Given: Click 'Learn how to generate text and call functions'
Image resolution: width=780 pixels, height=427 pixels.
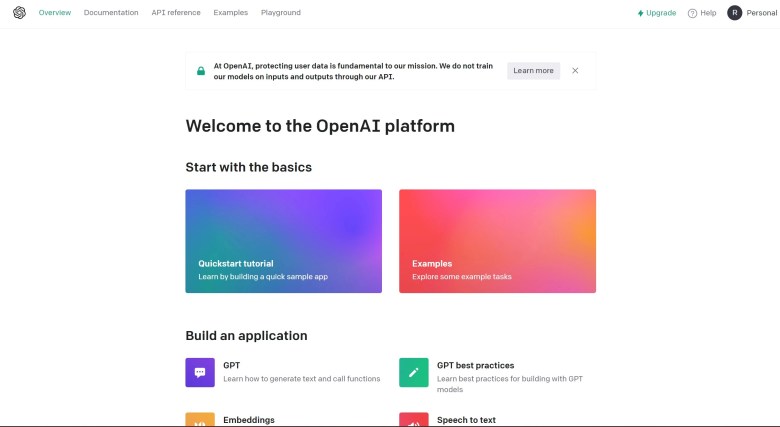Looking at the screenshot, I should [x=301, y=379].
